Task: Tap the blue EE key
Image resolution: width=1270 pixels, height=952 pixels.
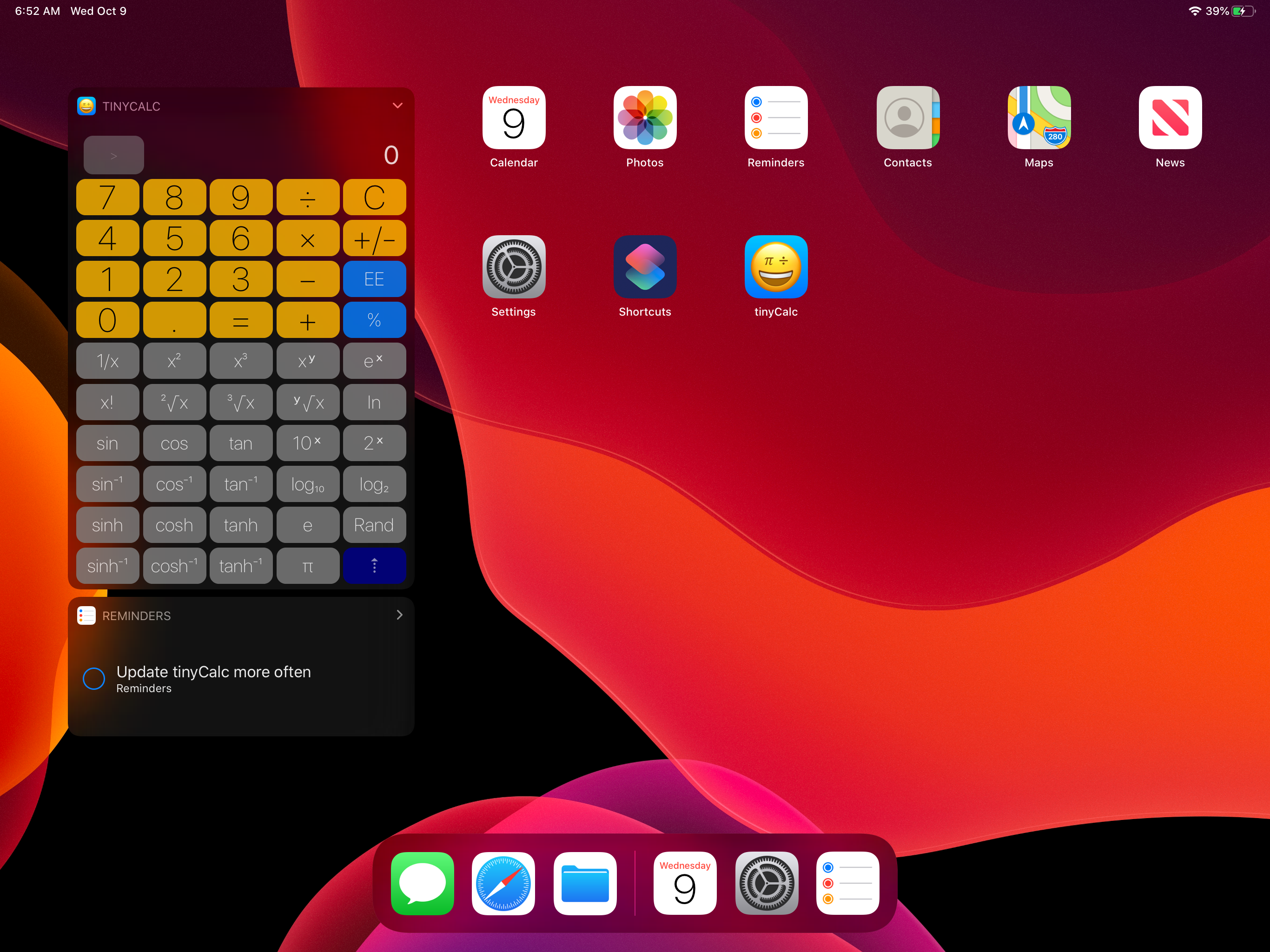Action: pyautogui.click(x=374, y=279)
